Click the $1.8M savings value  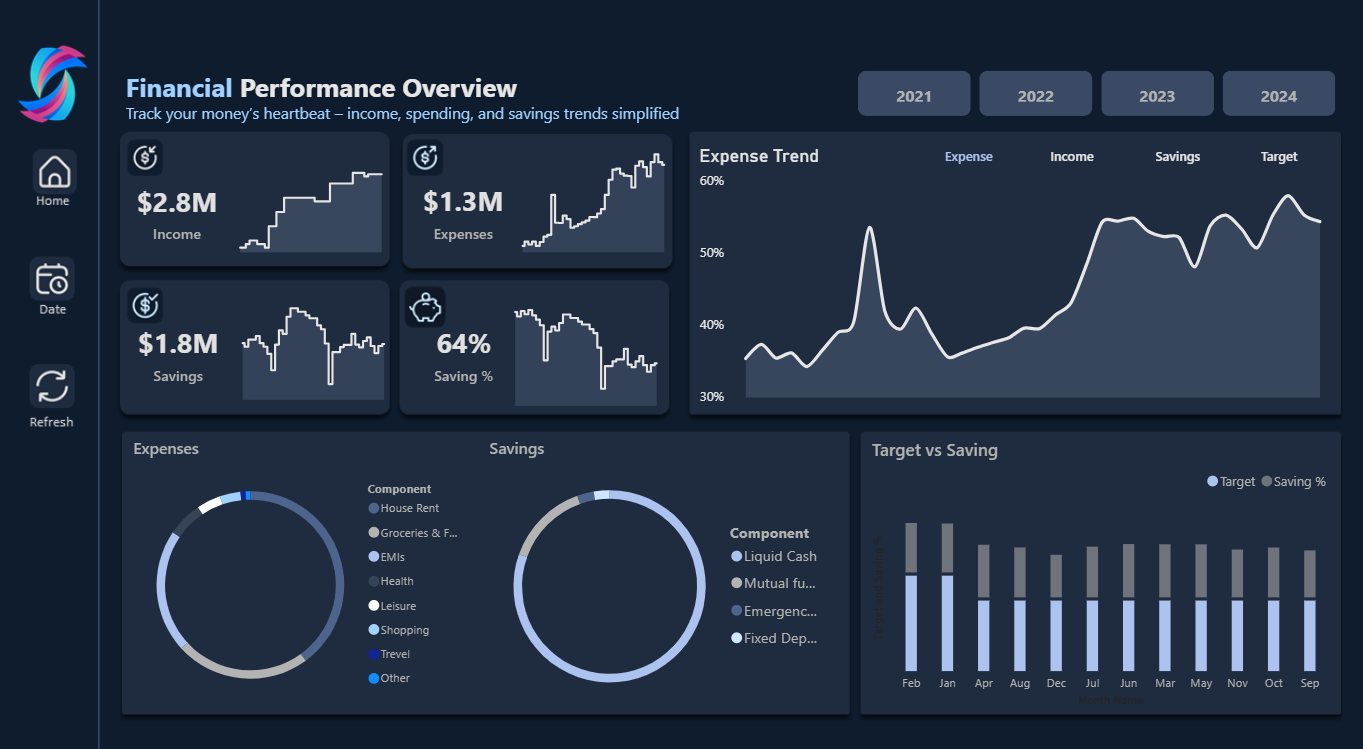(x=178, y=344)
